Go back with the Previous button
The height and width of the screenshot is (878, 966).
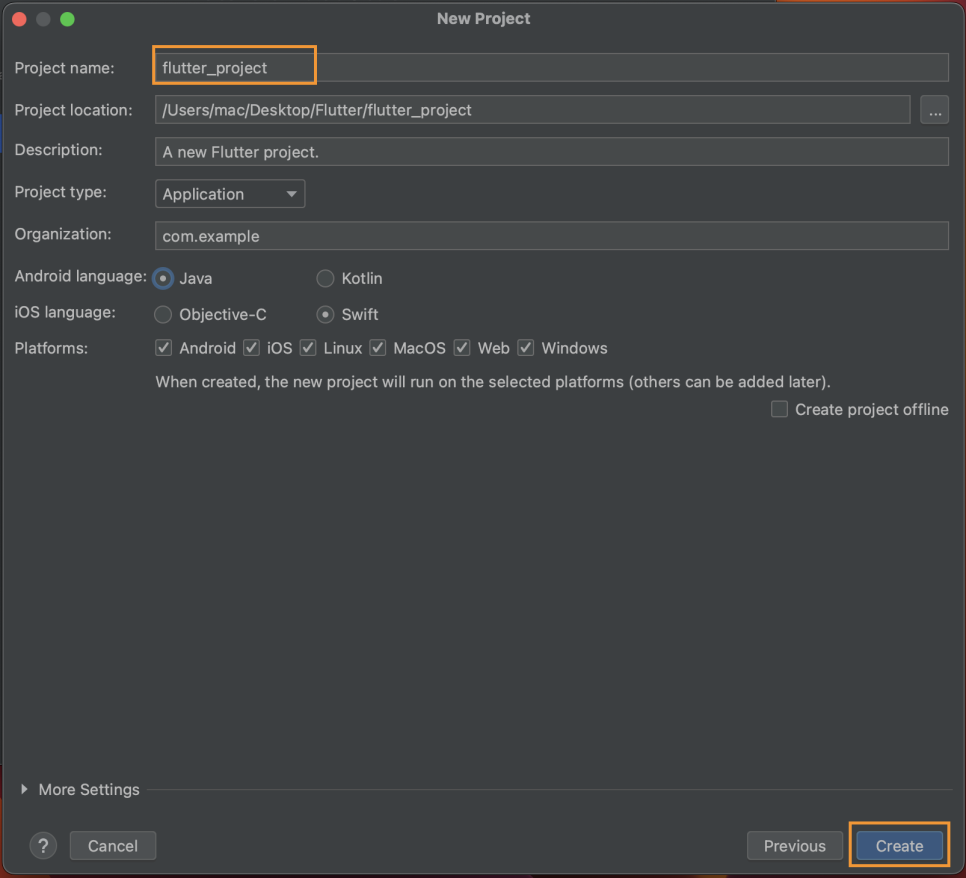pos(795,845)
